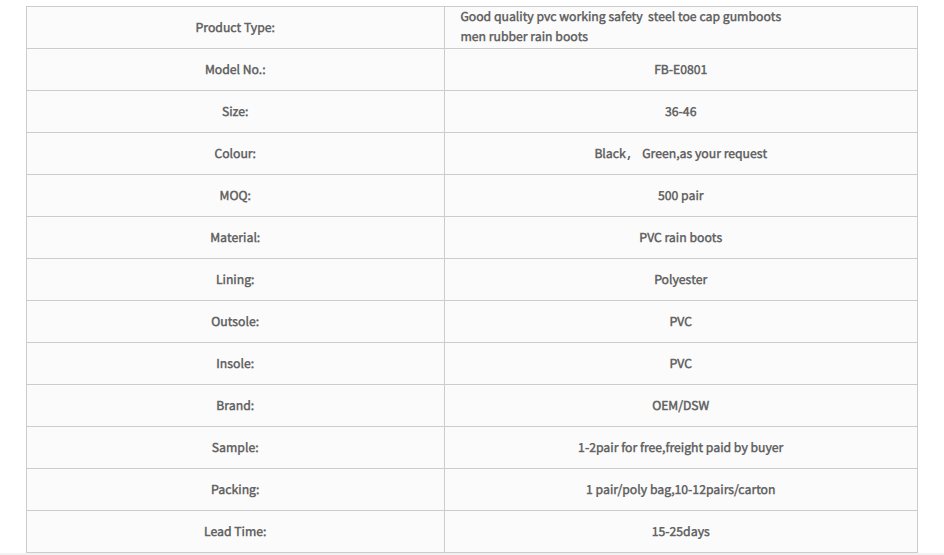Image resolution: width=944 pixels, height=555 pixels.
Task: Click the "Lining:" label
Action: [235, 280]
